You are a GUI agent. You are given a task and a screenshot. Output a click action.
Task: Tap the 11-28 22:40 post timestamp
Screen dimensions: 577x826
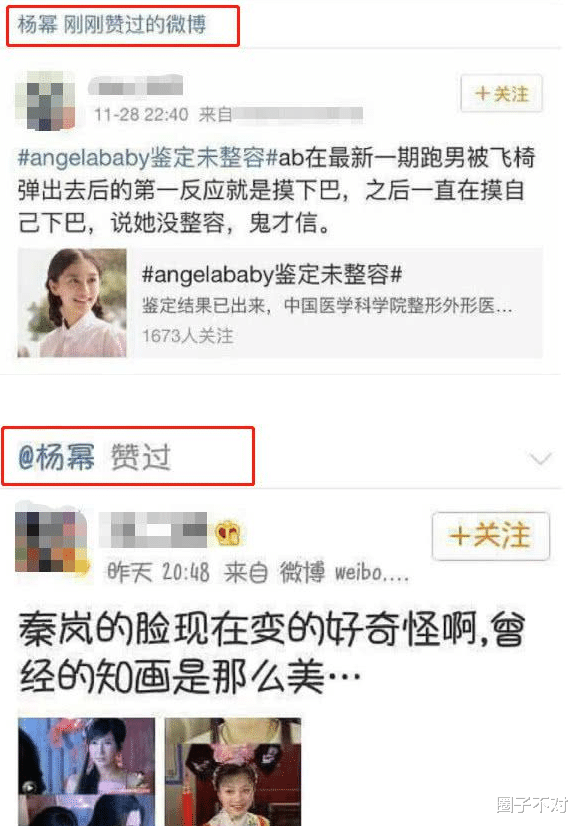point(141,114)
